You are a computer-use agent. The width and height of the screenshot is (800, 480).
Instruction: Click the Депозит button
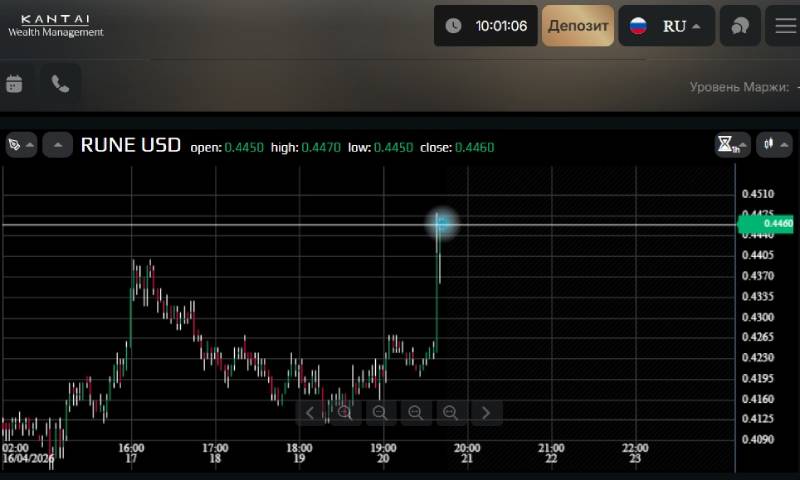[578, 26]
